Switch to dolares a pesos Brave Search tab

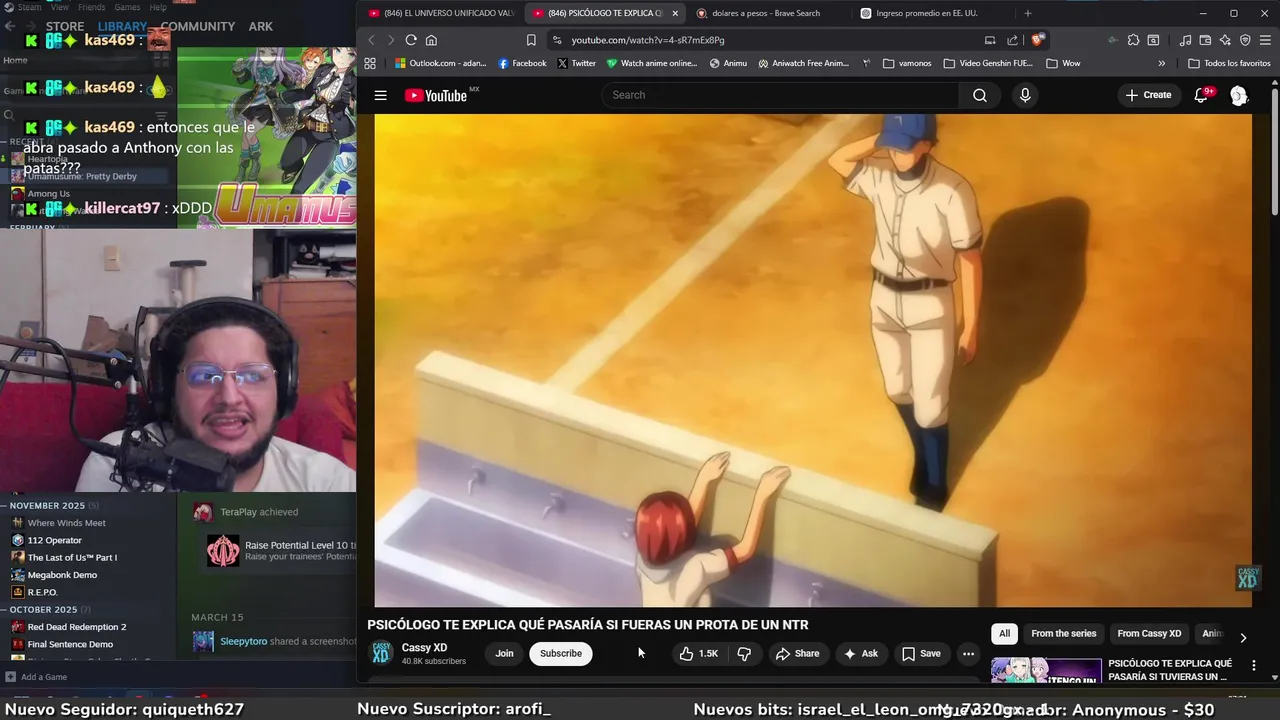765,13
